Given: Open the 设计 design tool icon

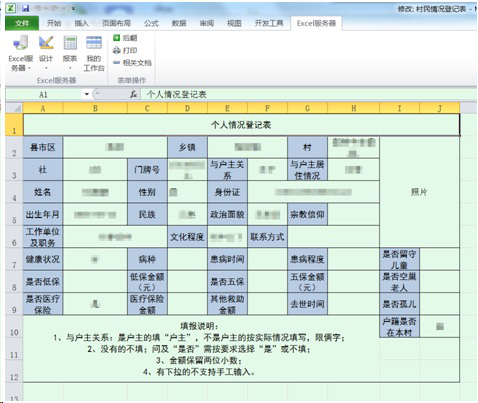Looking at the screenshot, I should pos(46,43).
